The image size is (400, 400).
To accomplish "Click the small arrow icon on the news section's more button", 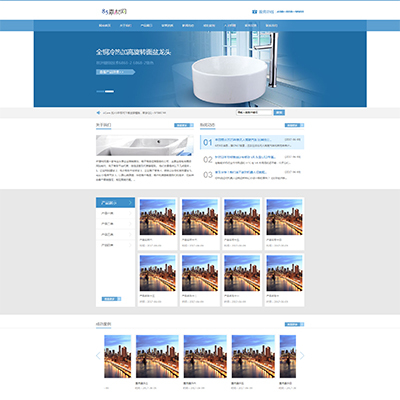I will (302, 125).
